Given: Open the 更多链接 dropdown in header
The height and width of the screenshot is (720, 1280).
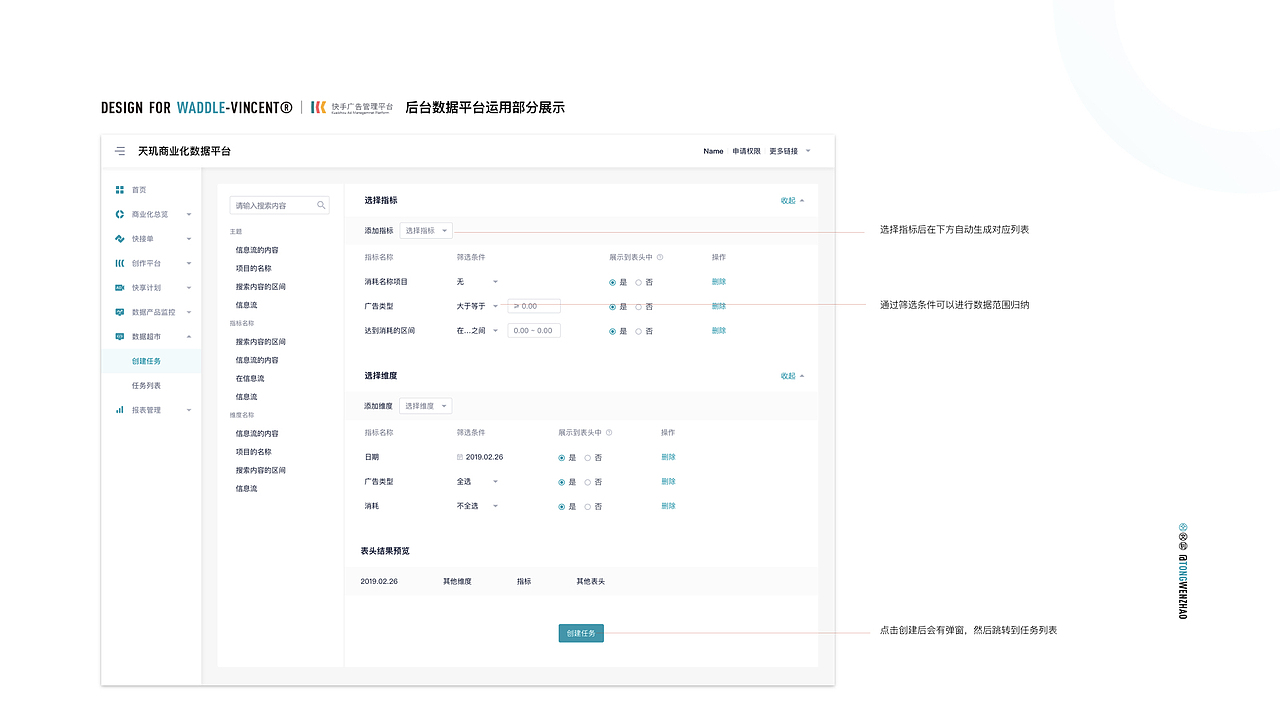Looking at the screenshot, I should (x=790, y=151).
